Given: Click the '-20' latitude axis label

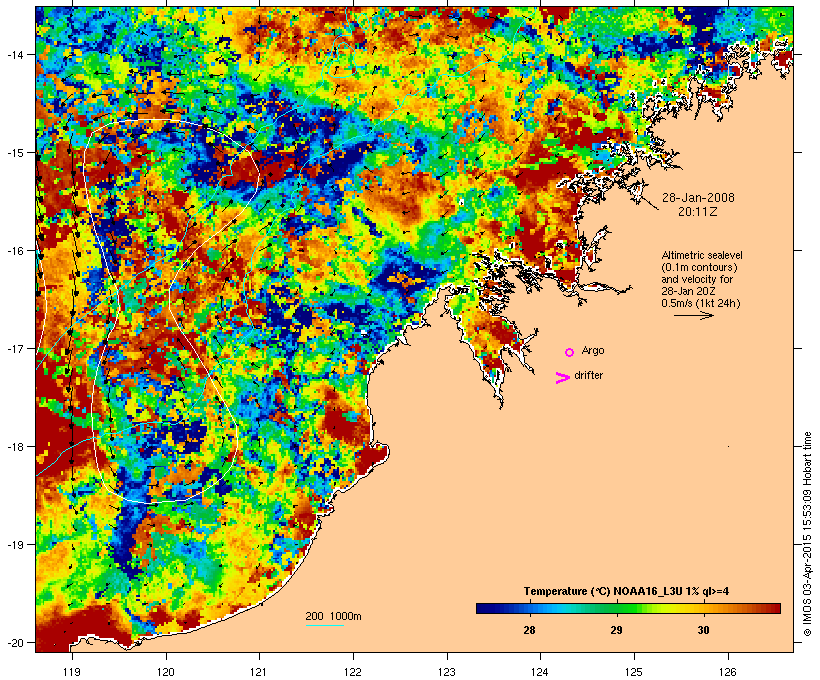Looking at the screenshot, I should pyautogui.click(x=14, y=642).
